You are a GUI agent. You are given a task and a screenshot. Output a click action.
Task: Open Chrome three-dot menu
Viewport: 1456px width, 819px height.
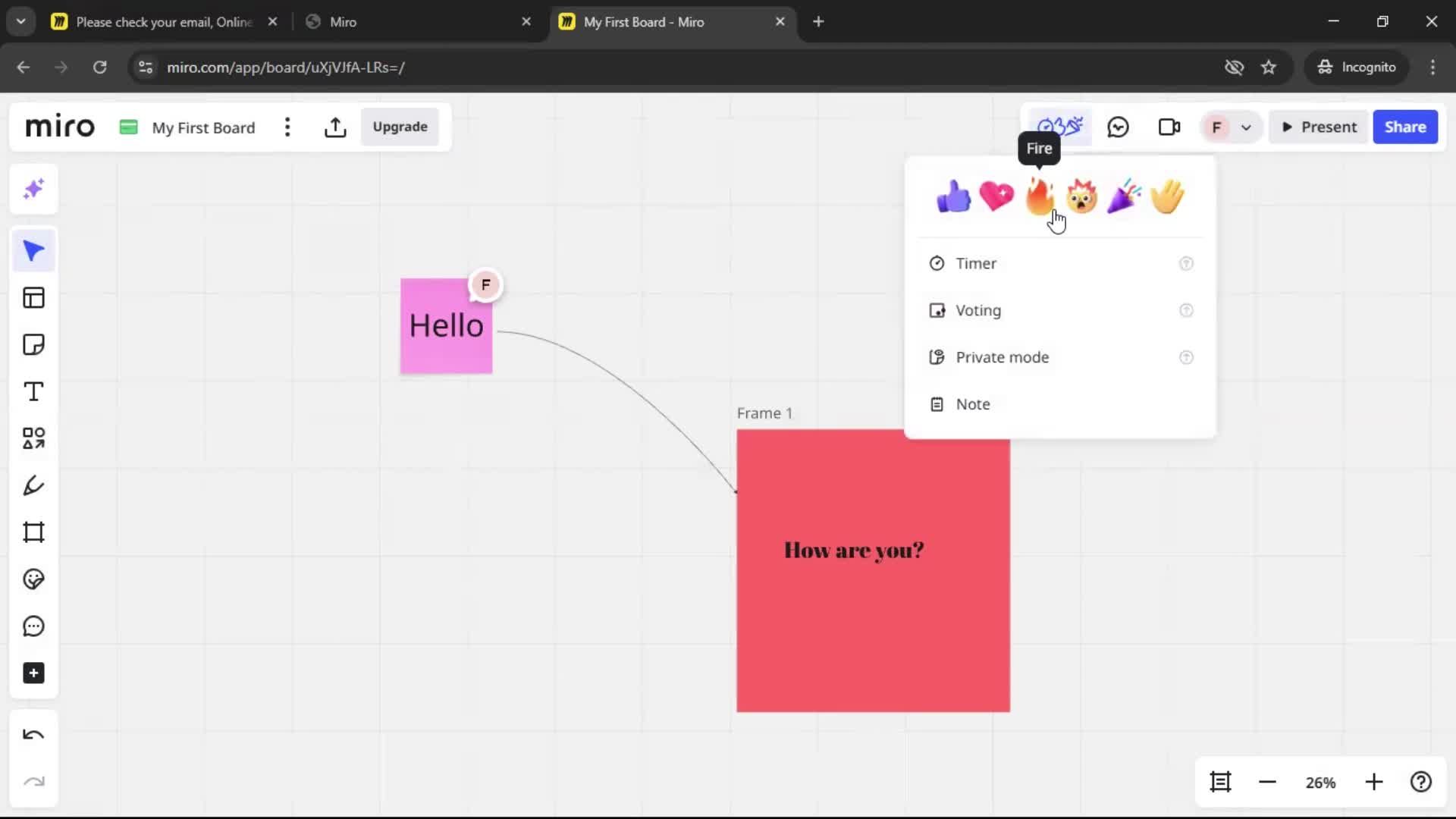click(1432, 67)
